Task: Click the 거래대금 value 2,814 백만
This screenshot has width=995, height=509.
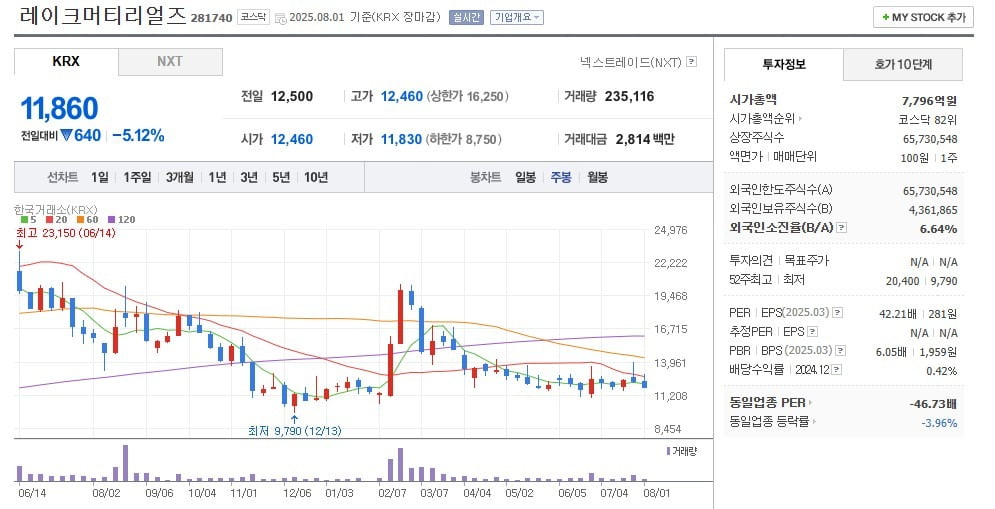Action: [645, 139]
